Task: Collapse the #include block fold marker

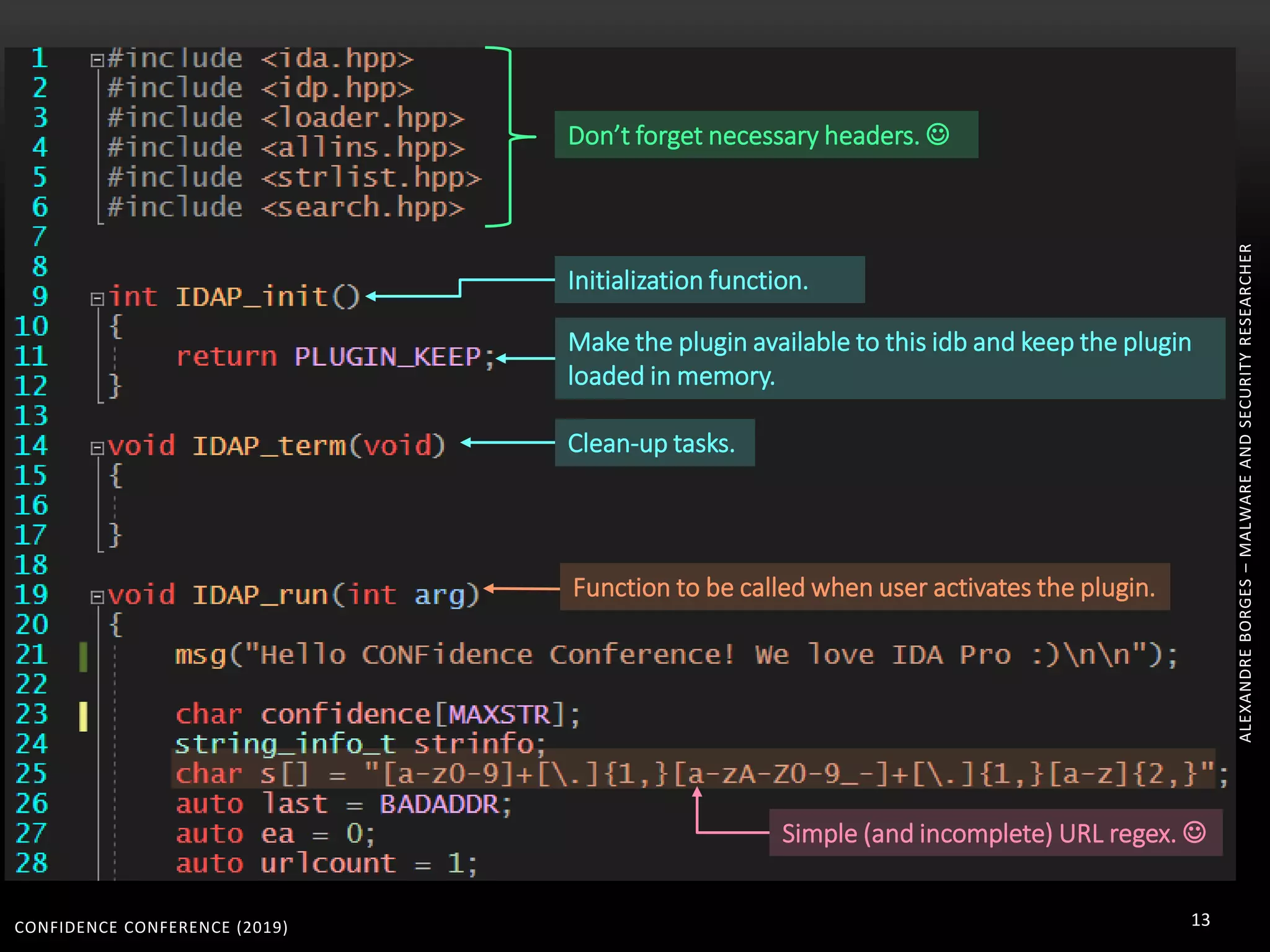Action: (97, 60)
